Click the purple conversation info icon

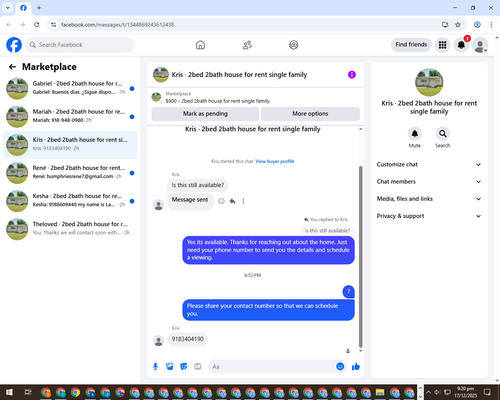352,75
